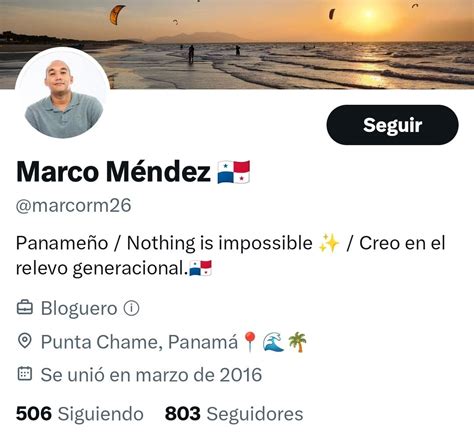
Task: Open the 506 Siguiendo following list
Action: pyautogui.click(x=80, y=414)
